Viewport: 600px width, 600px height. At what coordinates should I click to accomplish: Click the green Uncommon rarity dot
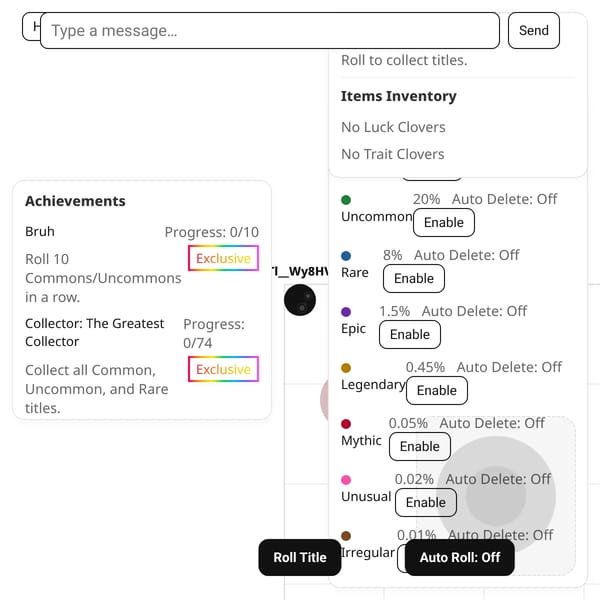tap(346, 200)
